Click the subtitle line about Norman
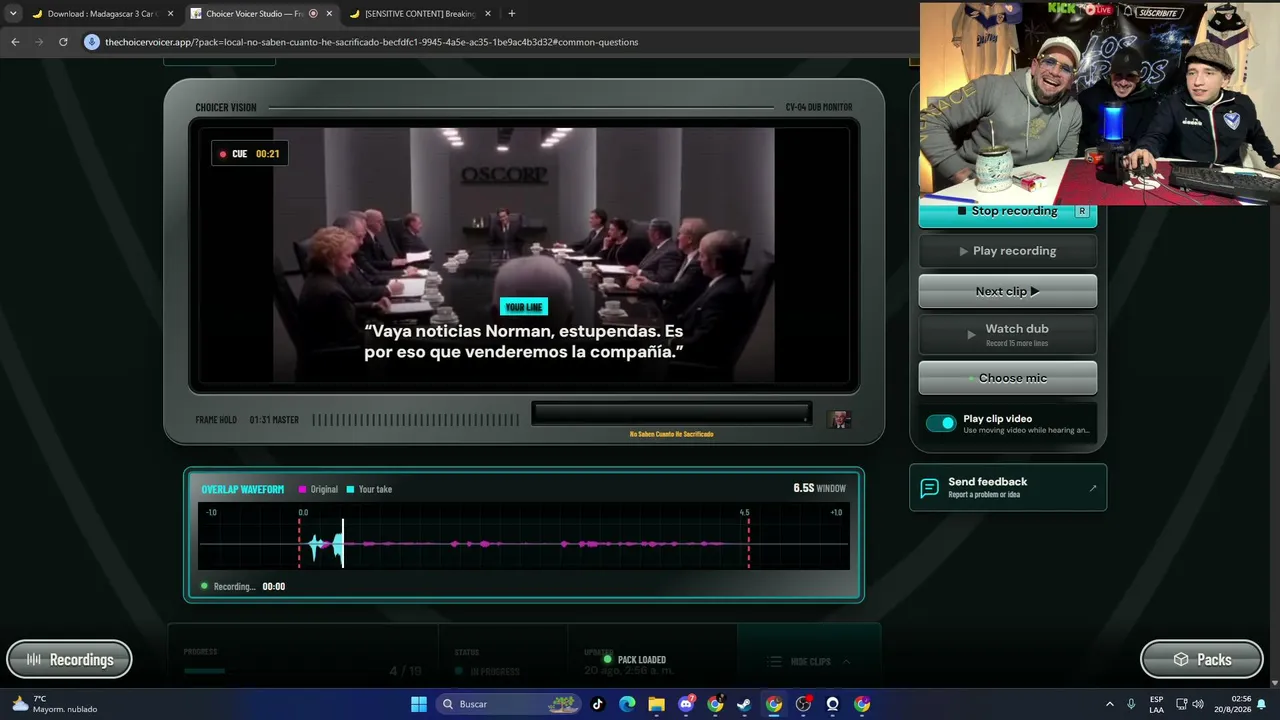 (x=524, y=341)
